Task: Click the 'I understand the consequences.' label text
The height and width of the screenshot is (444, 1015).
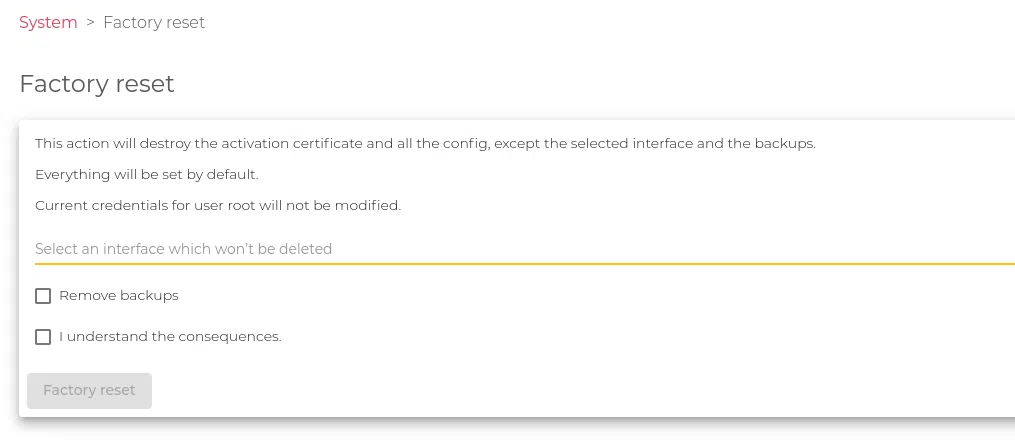Action: [x=170, y=337]
